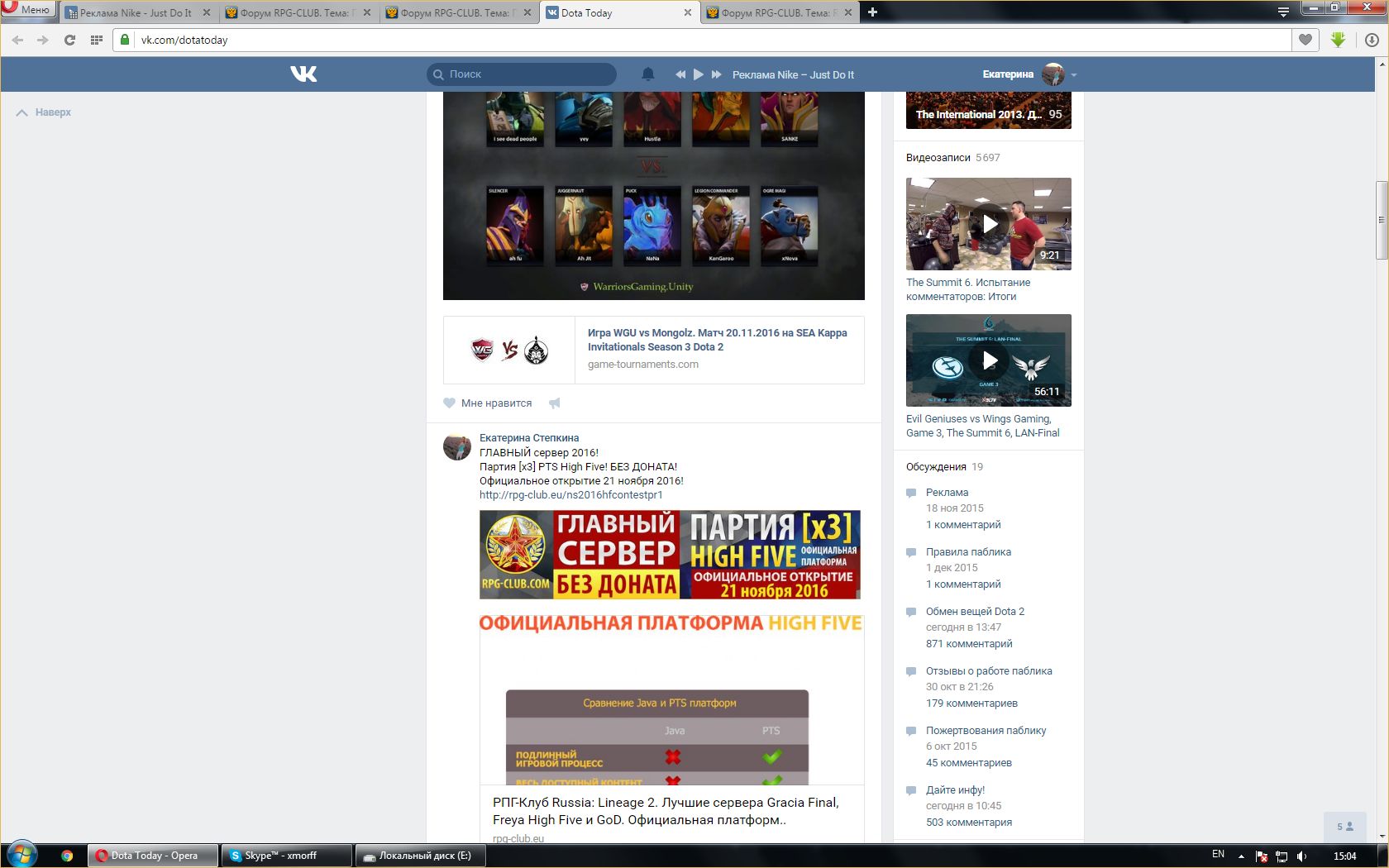Open the Dota hero draft image

[654, 196]
